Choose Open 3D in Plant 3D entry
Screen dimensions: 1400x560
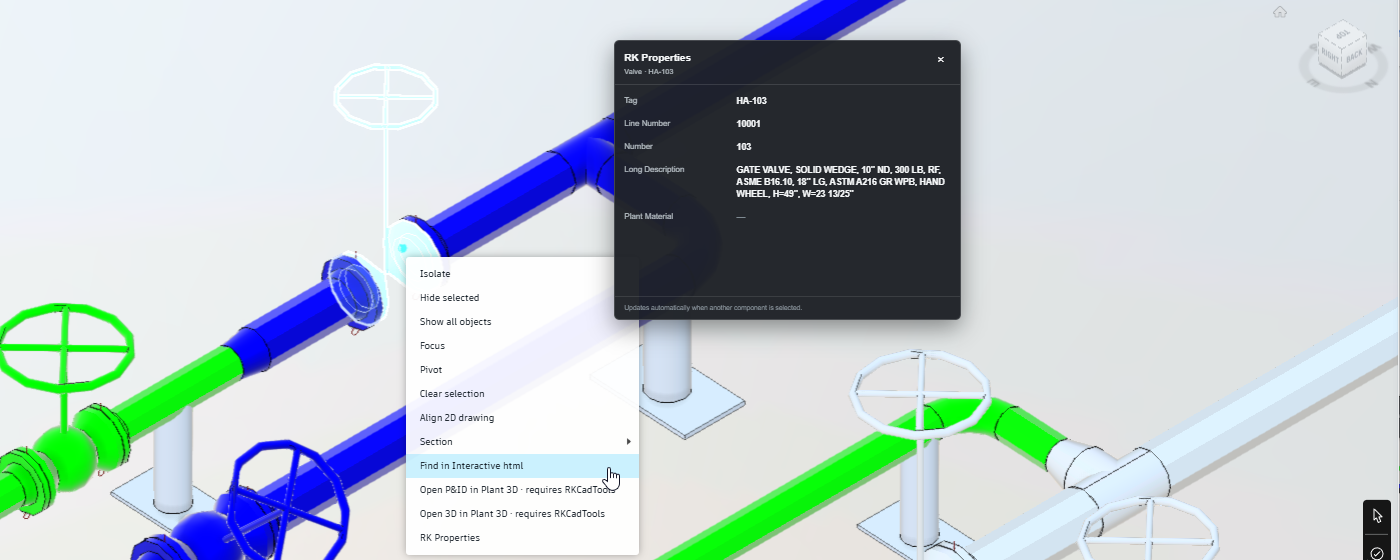522,514
